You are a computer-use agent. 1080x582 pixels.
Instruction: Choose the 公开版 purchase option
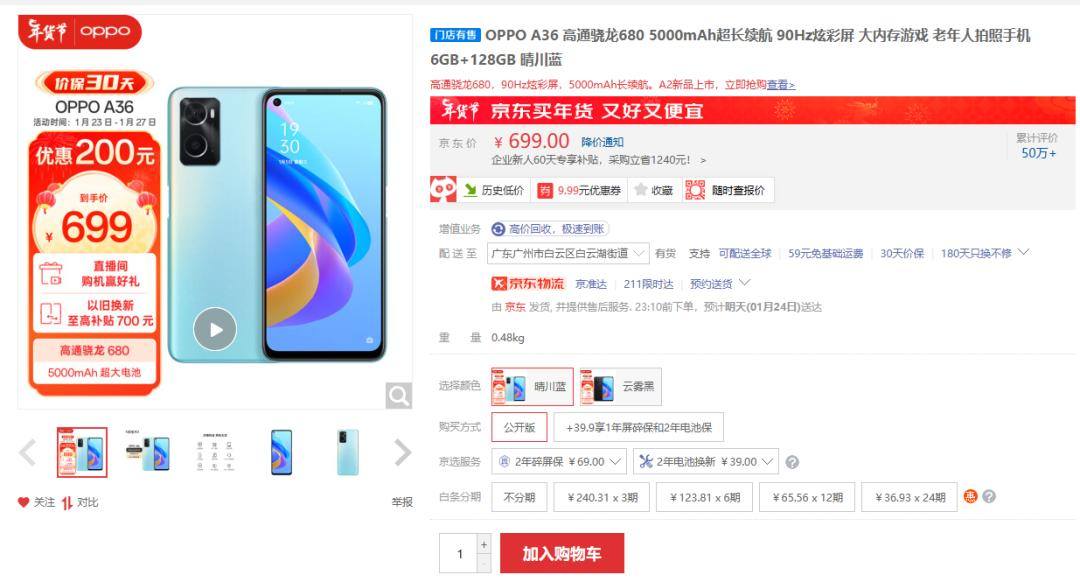tap(519, 427)
